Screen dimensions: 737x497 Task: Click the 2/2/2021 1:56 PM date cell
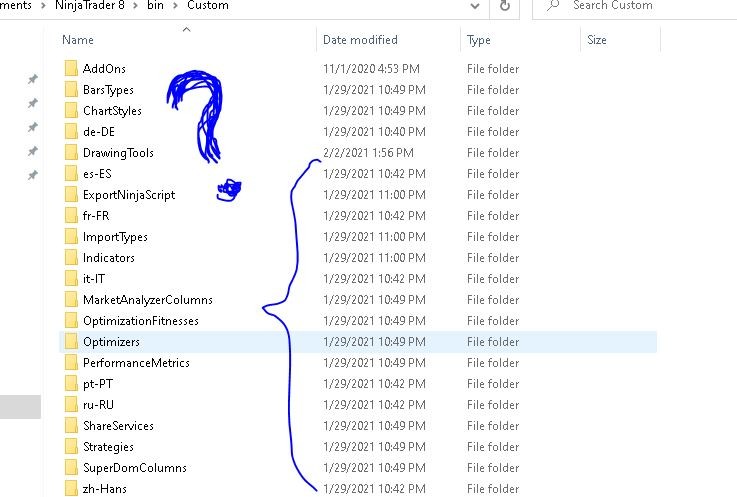click(x=368, y=153)
